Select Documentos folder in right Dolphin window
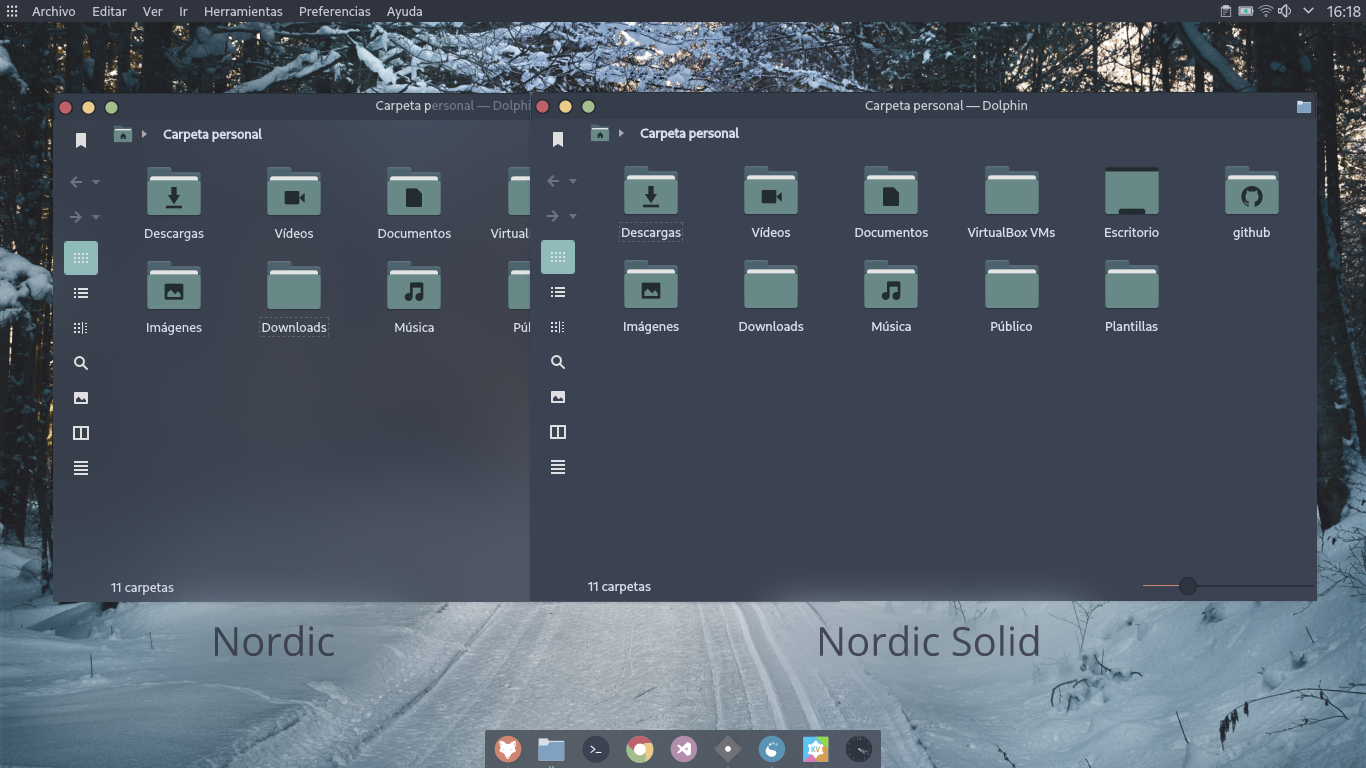The width and height of the screenshot is (1366, 768). [891, 204]
